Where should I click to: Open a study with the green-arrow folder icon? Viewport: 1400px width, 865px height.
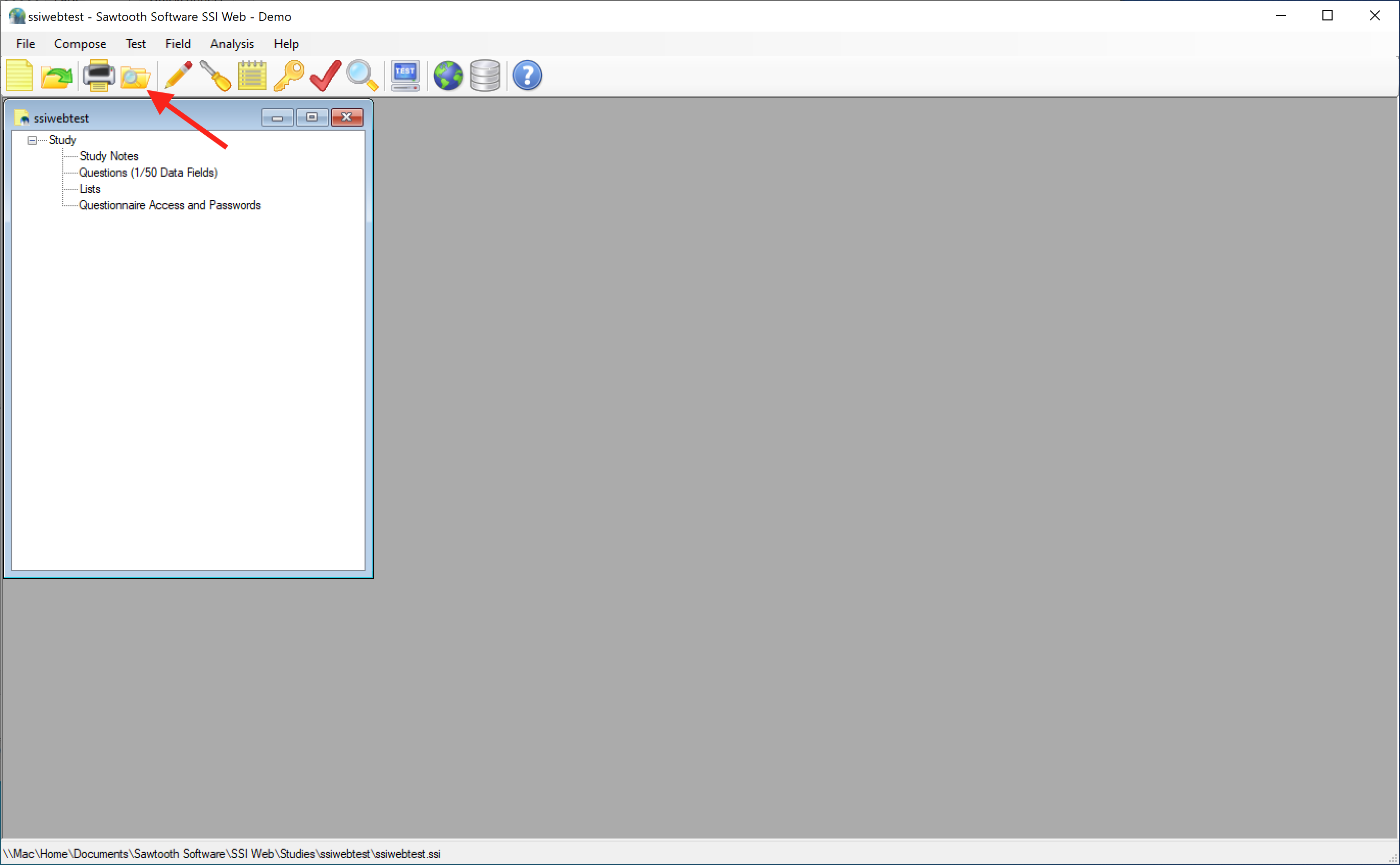(x=56, y=75)
